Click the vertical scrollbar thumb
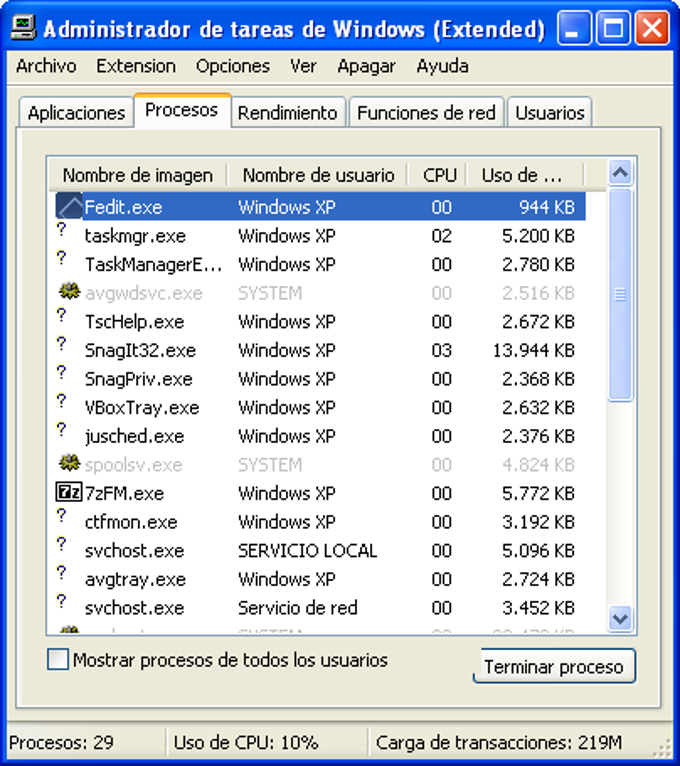This screenshot has height=766, width=680. (620, 295)
